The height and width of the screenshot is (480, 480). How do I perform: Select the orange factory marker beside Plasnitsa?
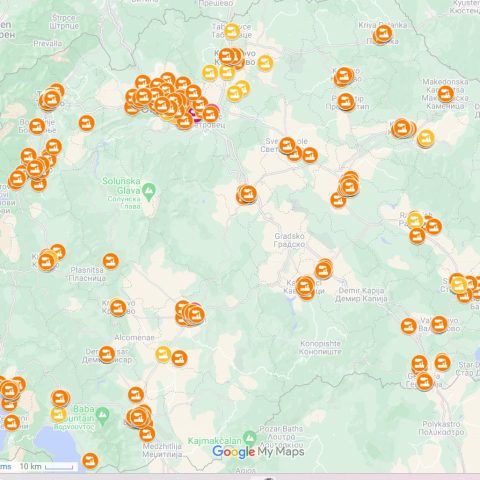tap(111, 261)
